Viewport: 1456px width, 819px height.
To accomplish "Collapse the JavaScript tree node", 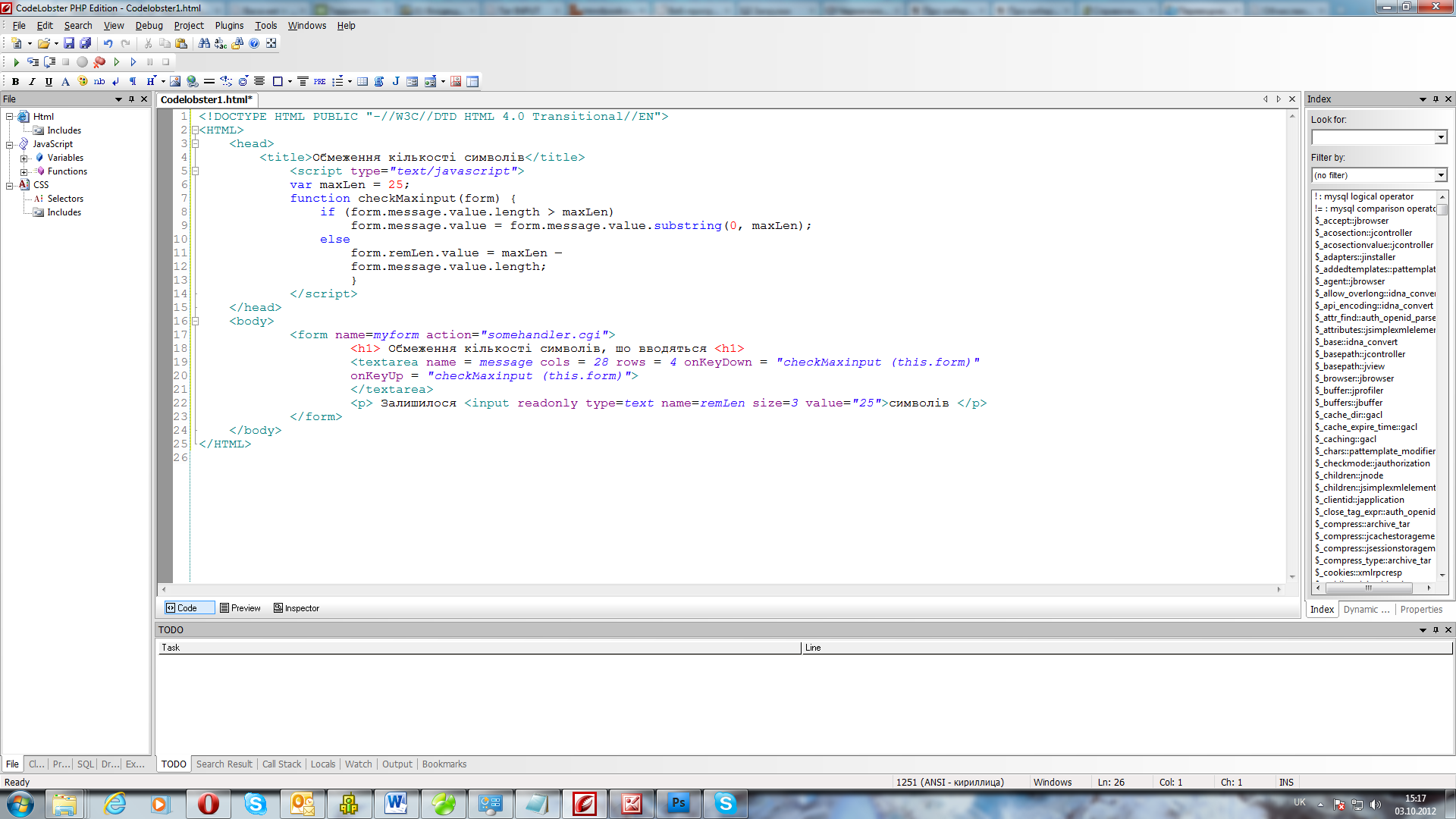I will click(10, 144).
